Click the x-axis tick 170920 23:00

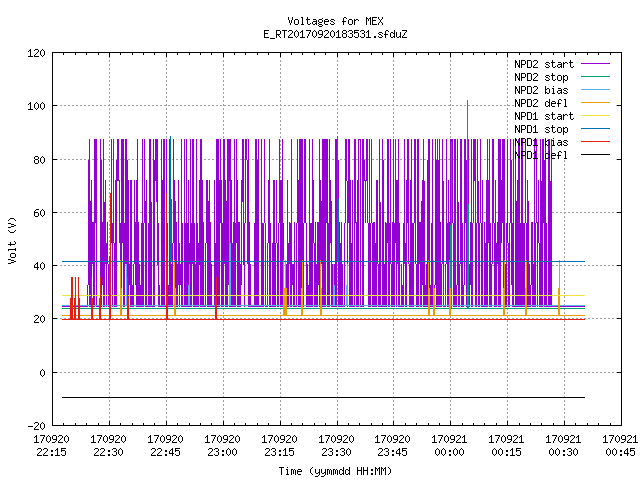tap(222, 446)
